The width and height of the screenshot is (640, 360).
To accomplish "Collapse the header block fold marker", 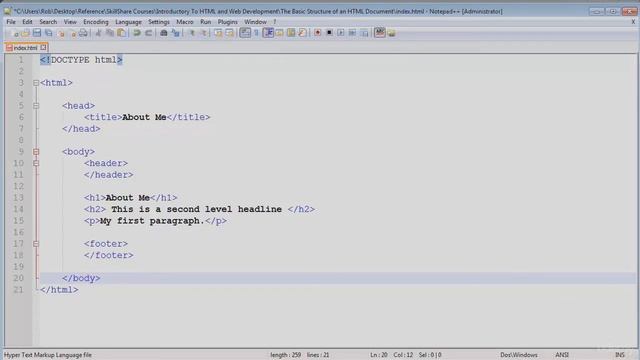I will (x=36, y=163).
